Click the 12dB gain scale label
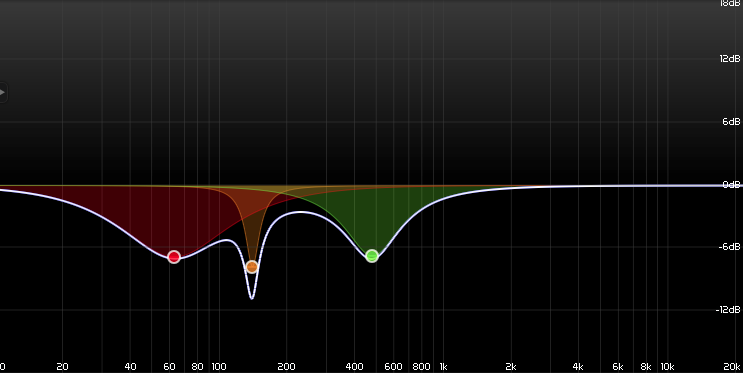The image size is (743, 373). (x=730, y=59)
